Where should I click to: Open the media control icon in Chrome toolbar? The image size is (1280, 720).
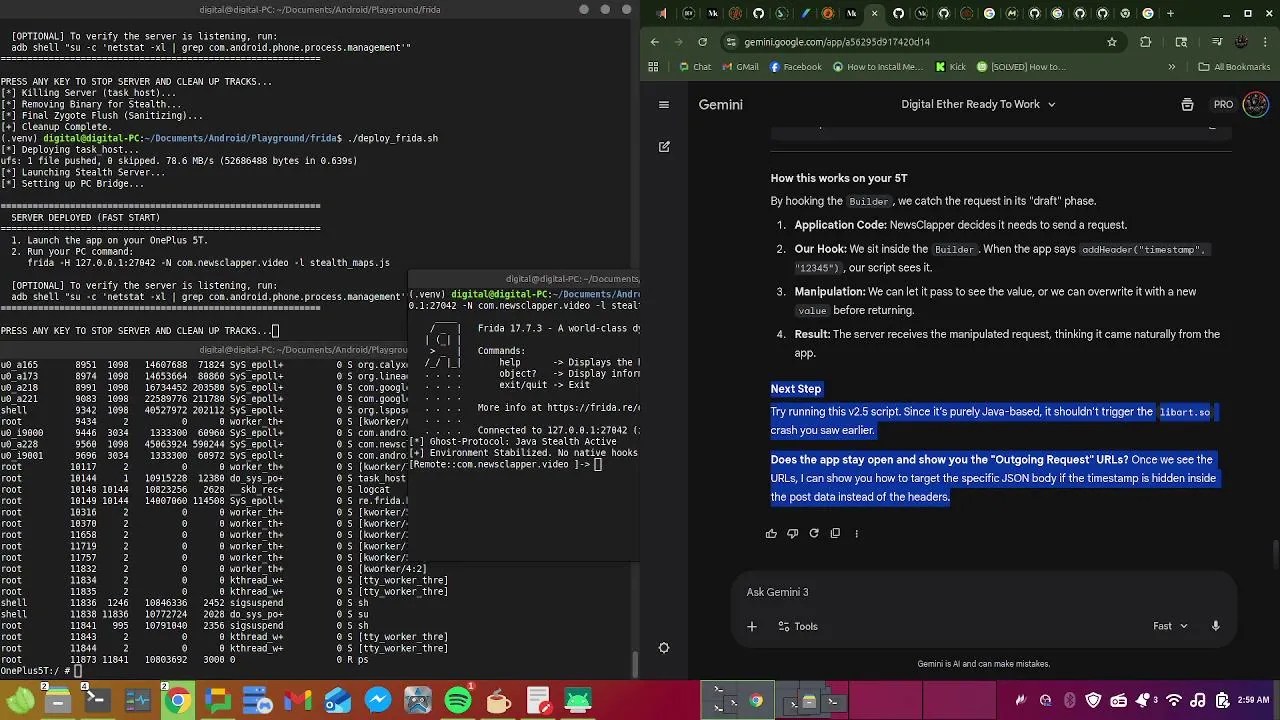pos(1217,42)
